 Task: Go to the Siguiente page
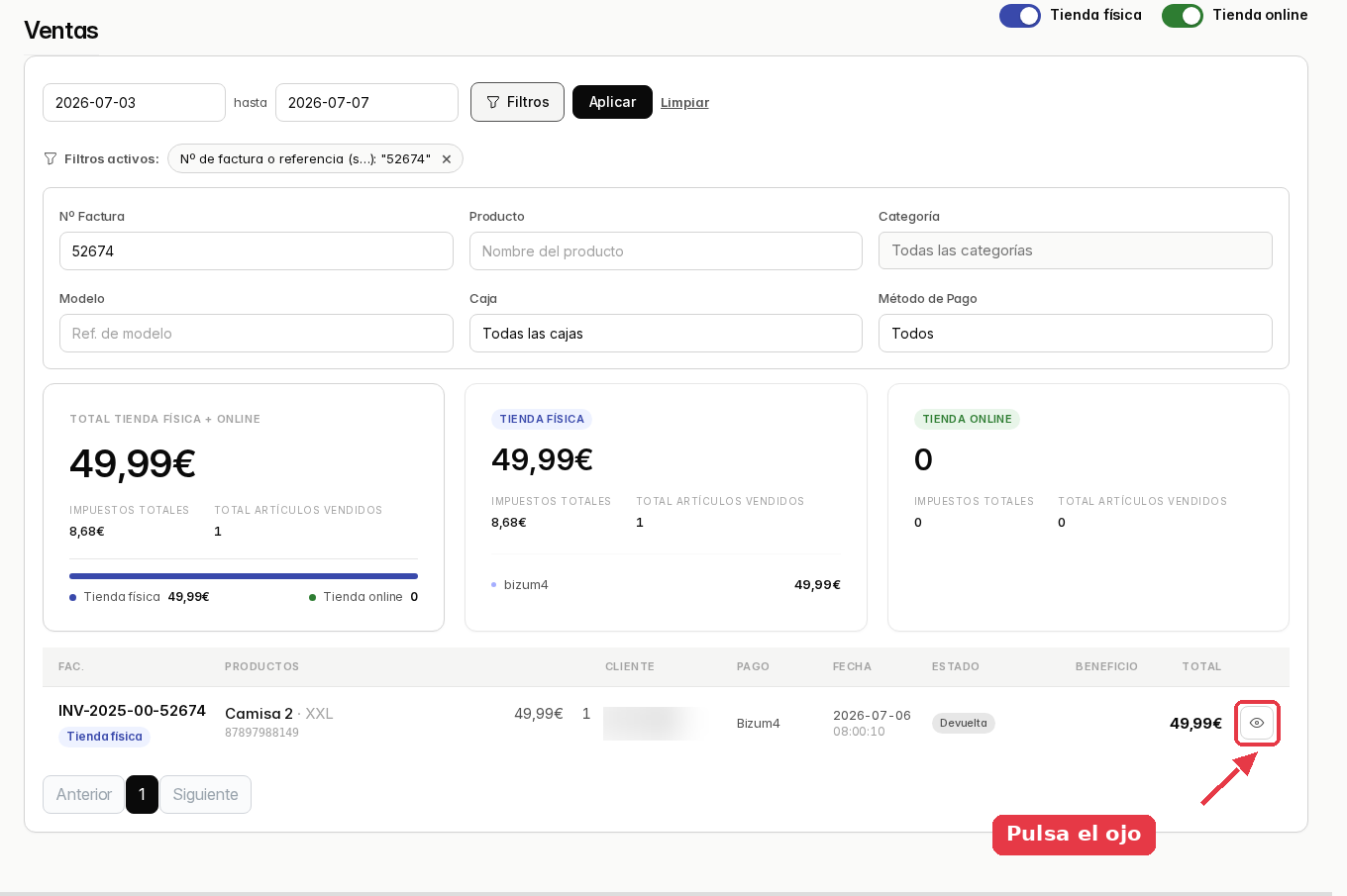pyautogui.click(x=205, y=794)
